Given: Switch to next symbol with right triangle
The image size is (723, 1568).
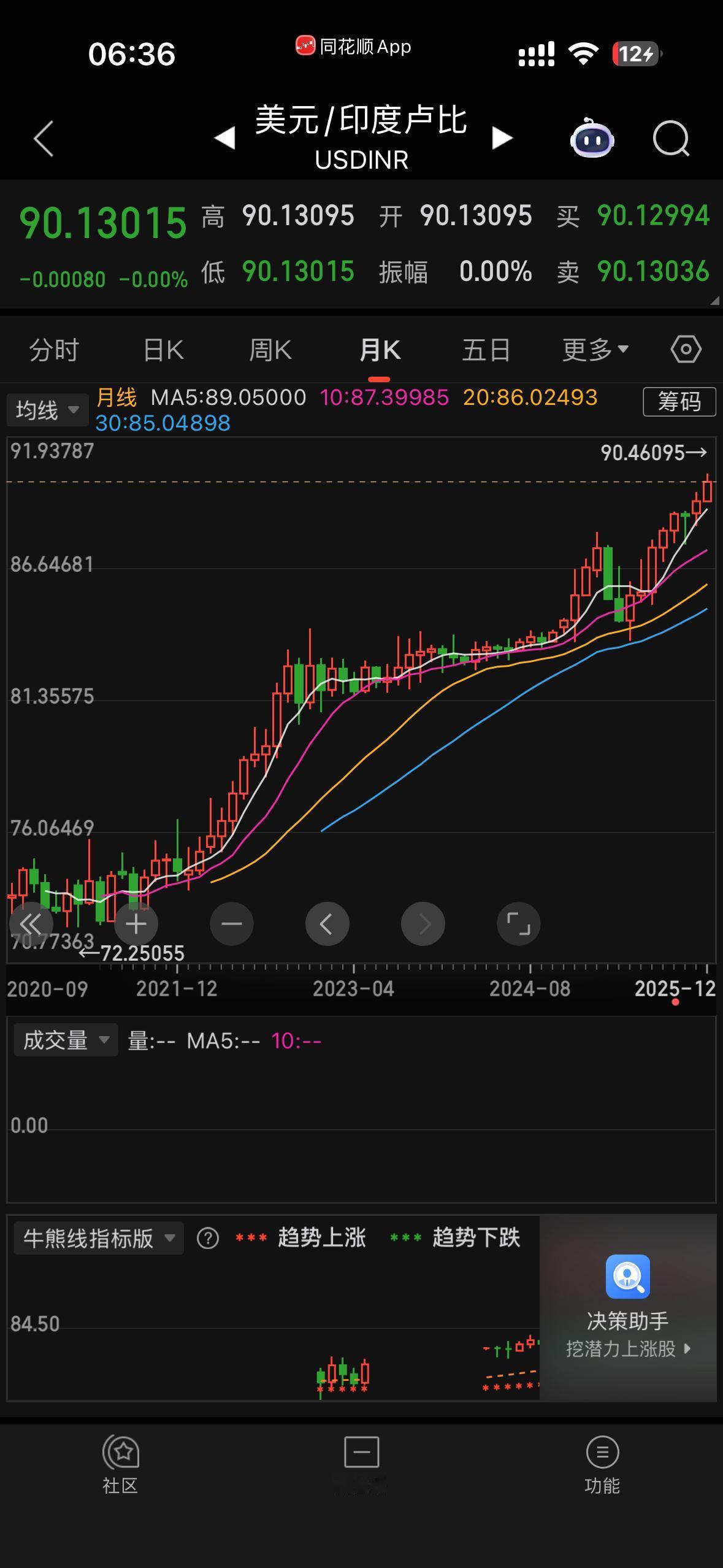Looking at the screenshot, I should click(502, 138).
